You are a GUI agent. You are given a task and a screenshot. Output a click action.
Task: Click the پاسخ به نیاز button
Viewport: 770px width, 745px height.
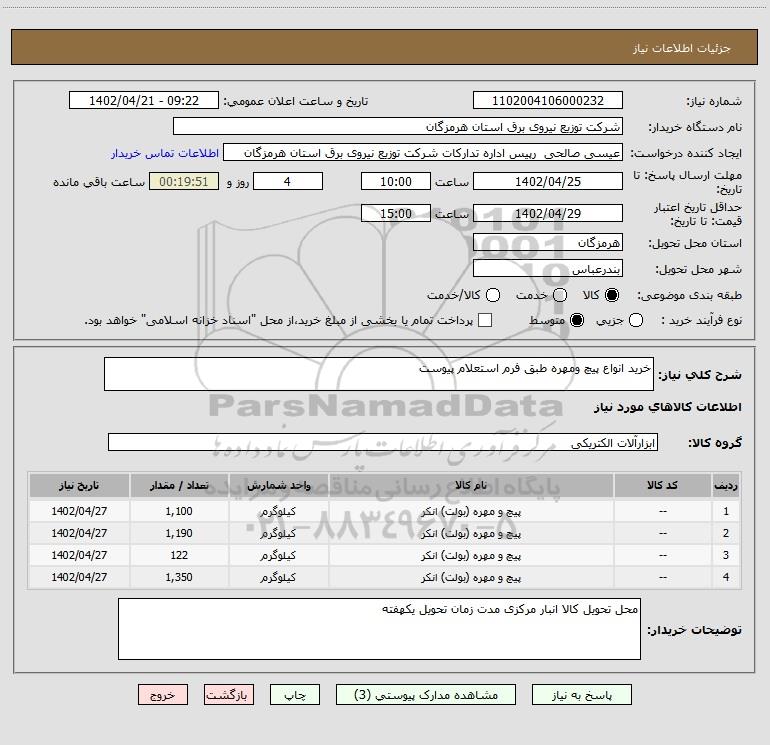[582, 695]
